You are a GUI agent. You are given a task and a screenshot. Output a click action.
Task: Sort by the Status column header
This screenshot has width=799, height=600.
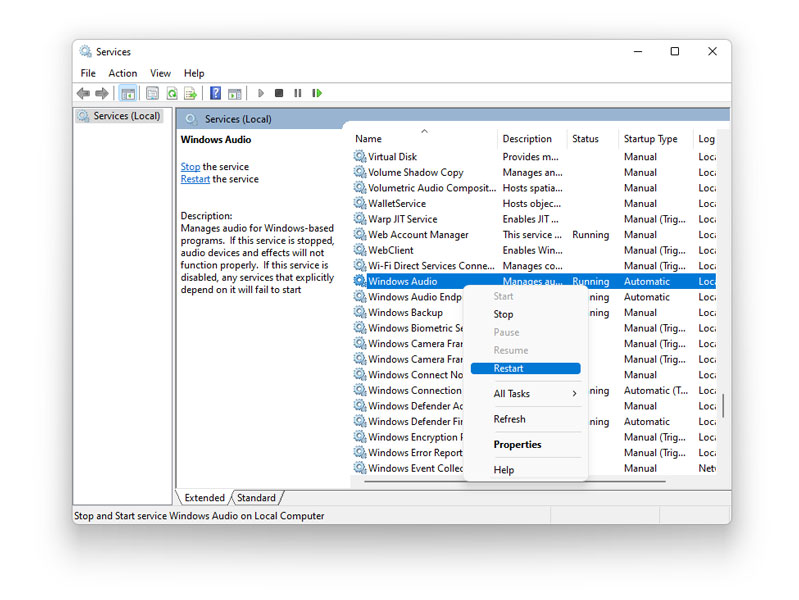(592, 139)
